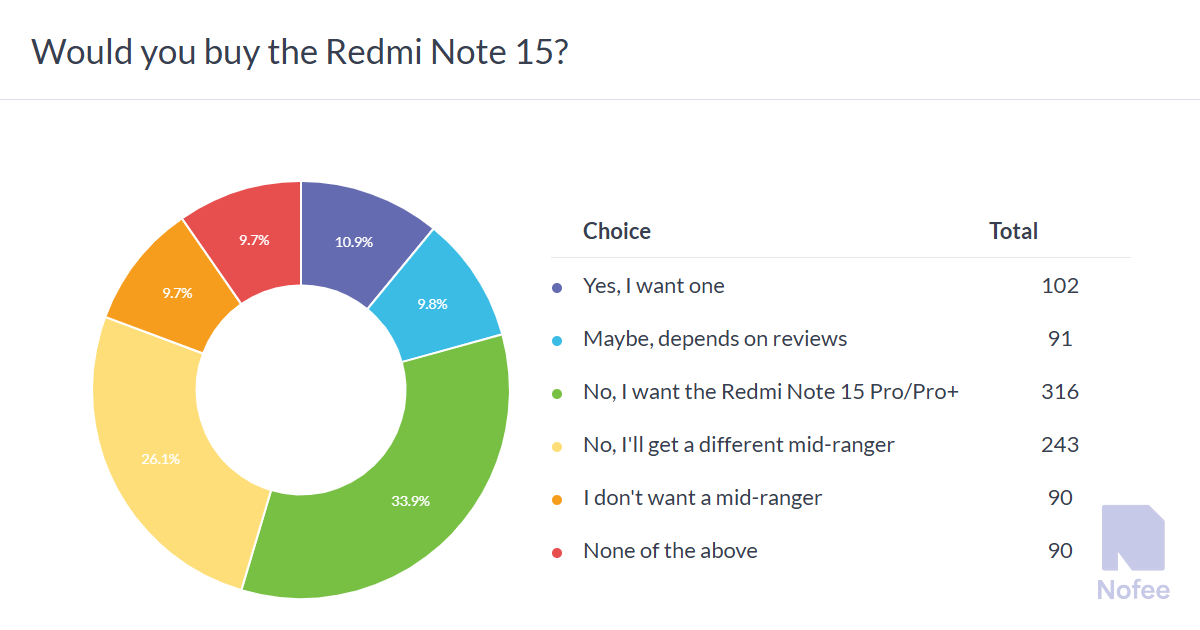
Task: Click purple dot beside 'Yes, I want one'
Action: 557,287
